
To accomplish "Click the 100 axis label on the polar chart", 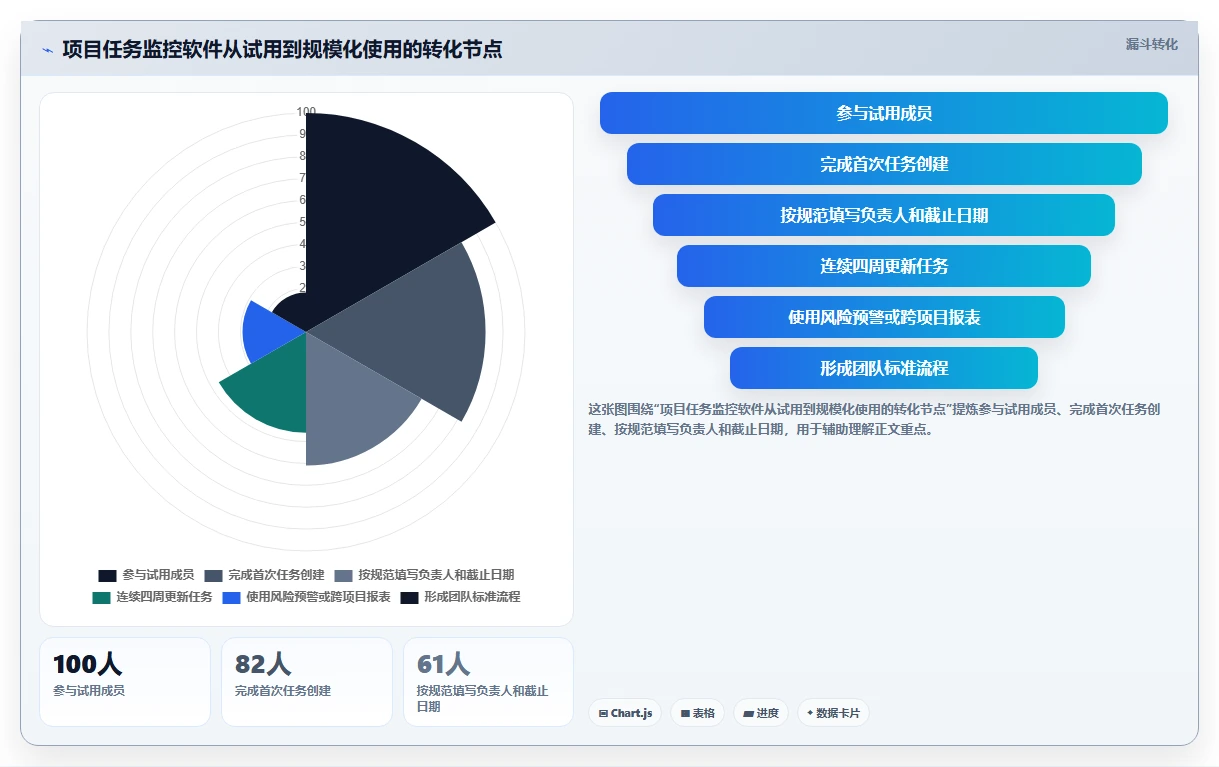I will coord(306,112).
